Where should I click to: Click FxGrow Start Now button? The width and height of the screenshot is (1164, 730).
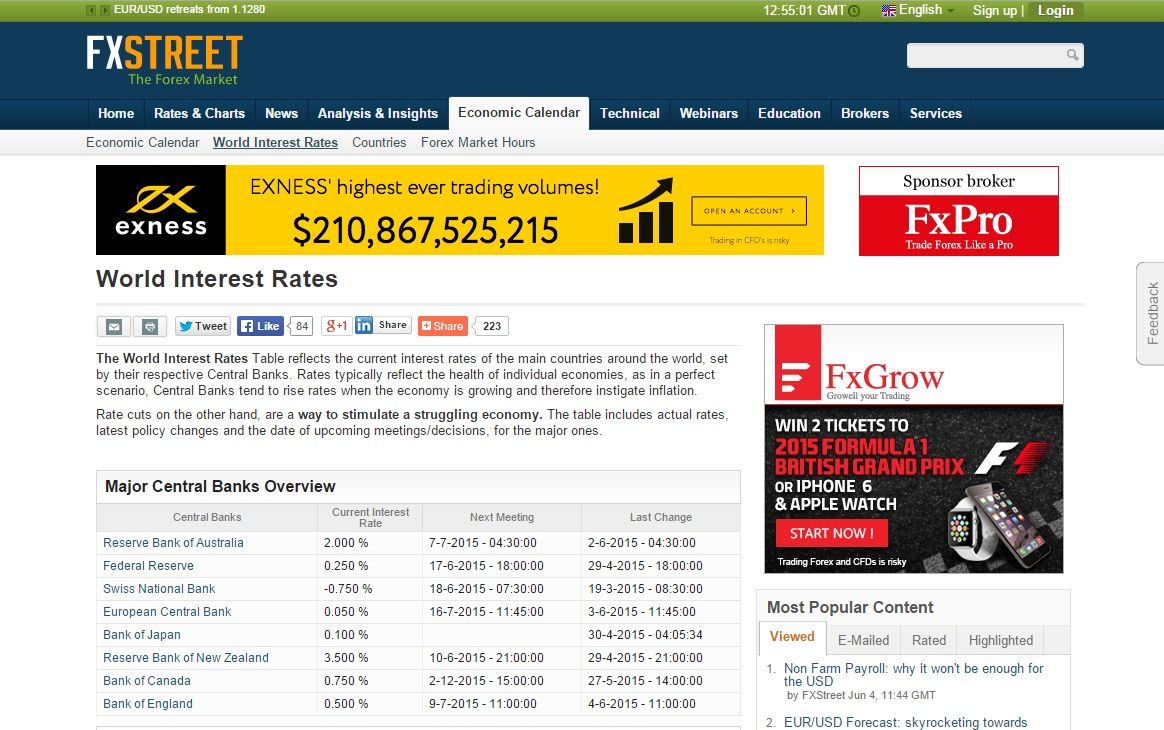click(831, 533)
